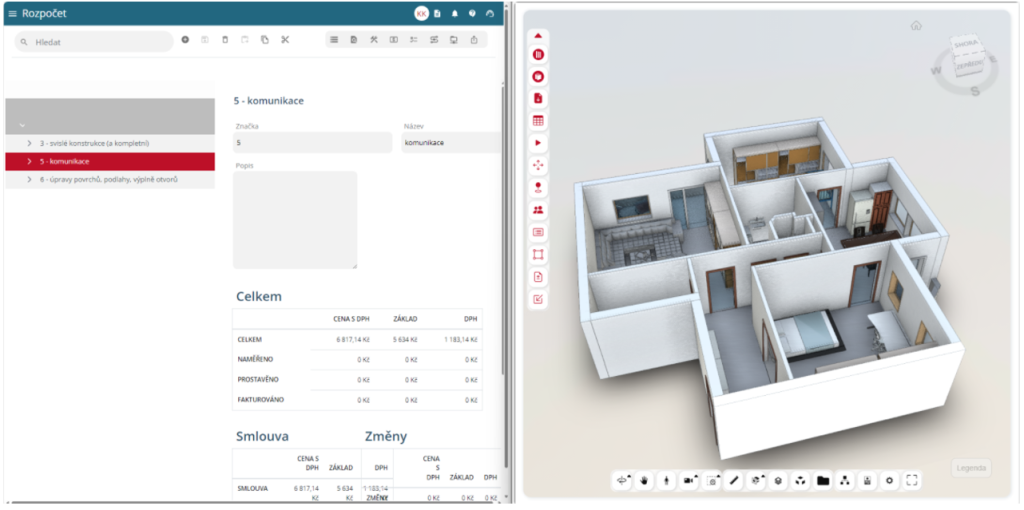1024x510 pixels.
Task: Expand the '3 - svislé konstrukce' tree node
Action: point(29,143)
